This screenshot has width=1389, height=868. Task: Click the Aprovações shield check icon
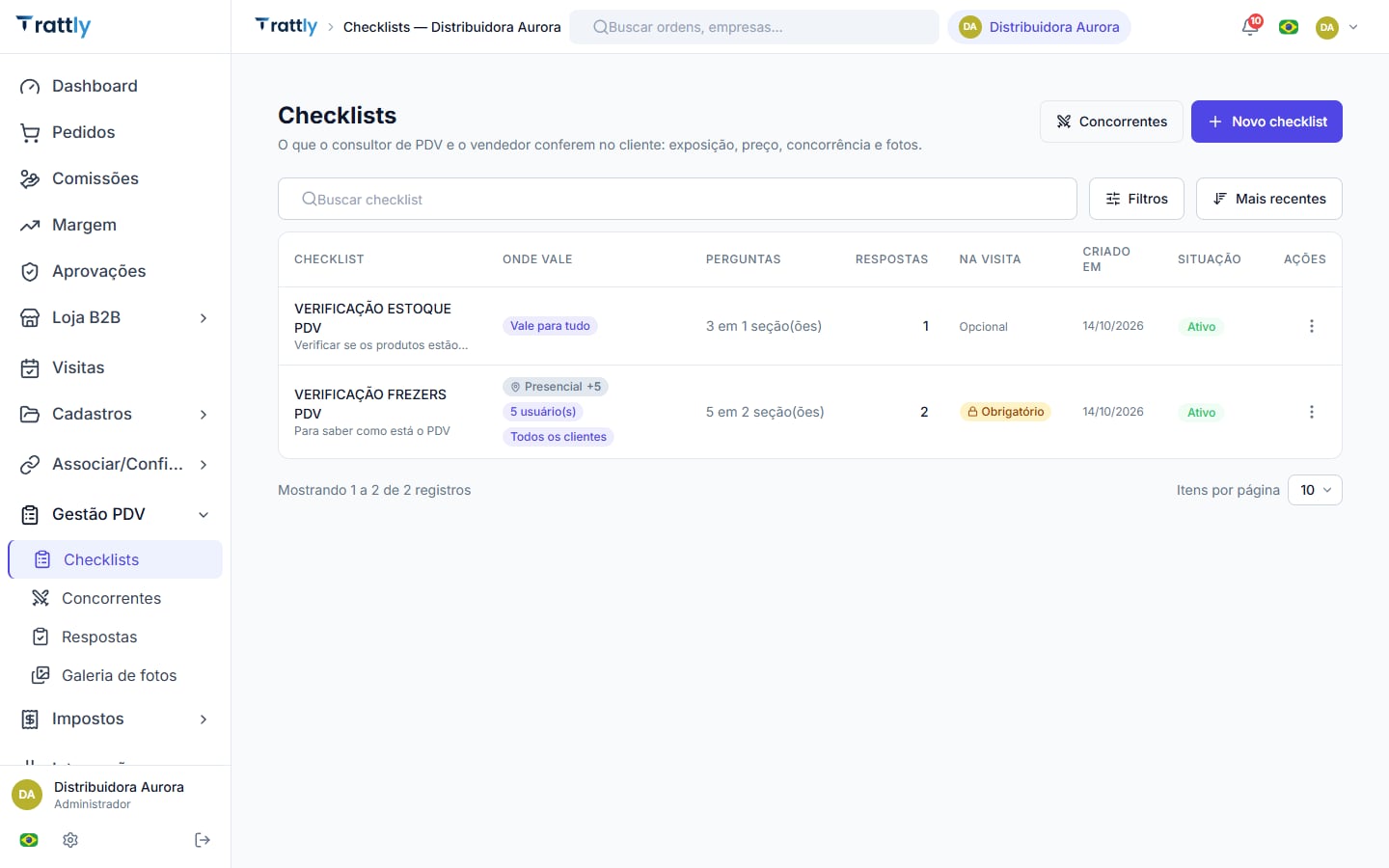coord(30,271)
